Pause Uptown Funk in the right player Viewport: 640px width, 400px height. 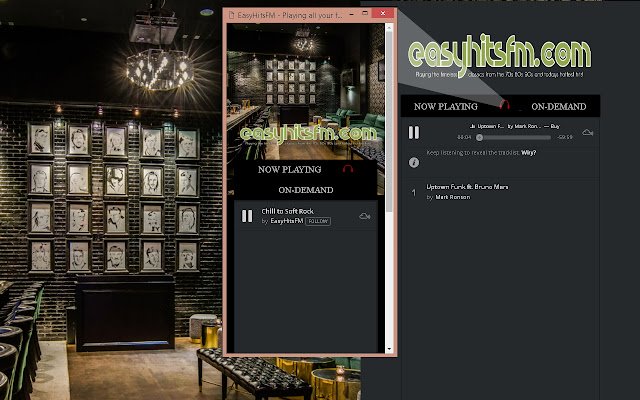(x=414, y=132)
